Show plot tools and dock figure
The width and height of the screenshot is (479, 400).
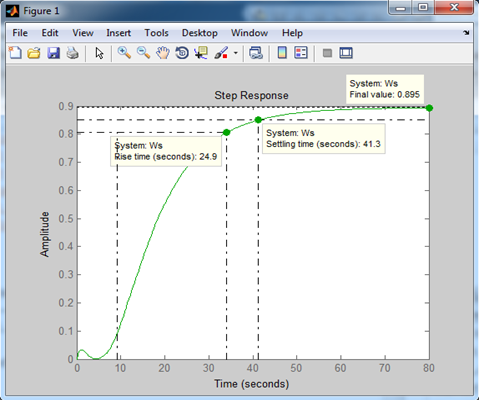346,53
